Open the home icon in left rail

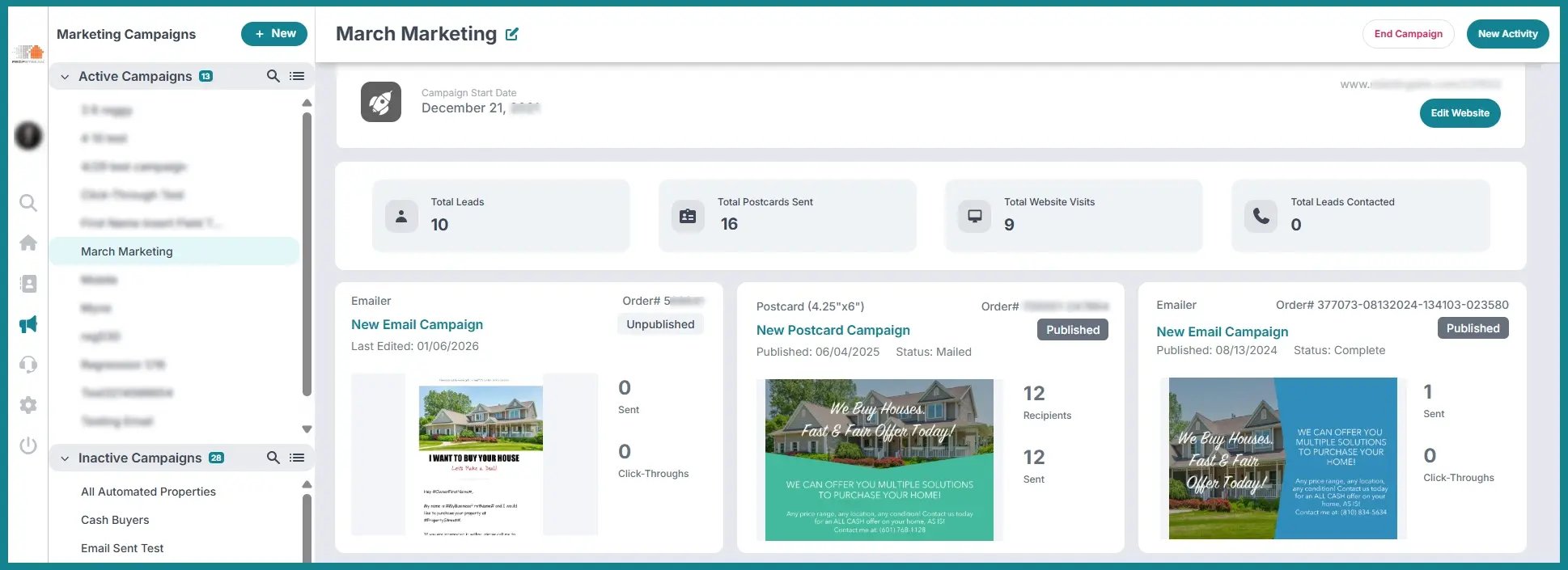[28, 243]
